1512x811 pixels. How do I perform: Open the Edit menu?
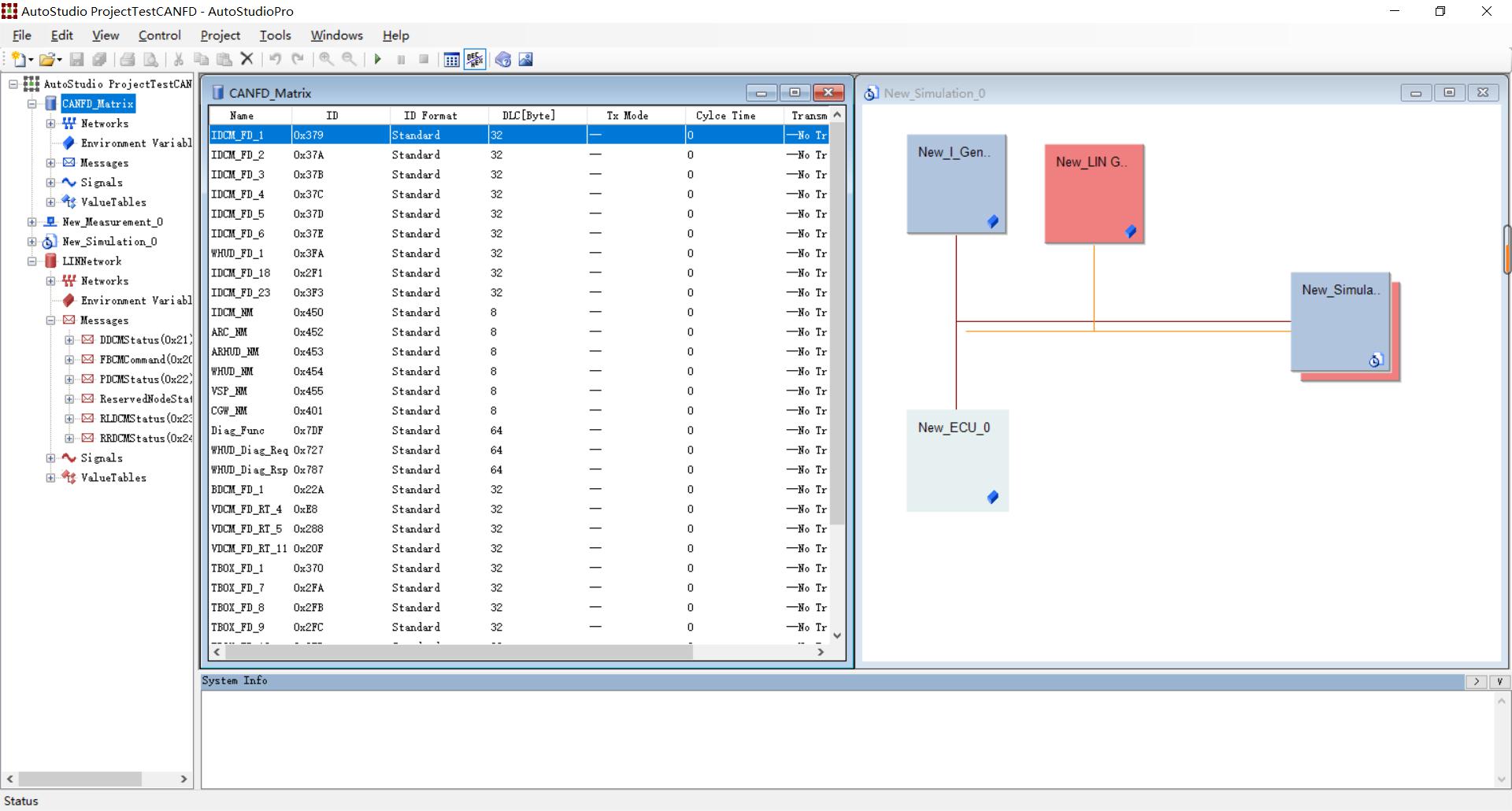[61, 35]
